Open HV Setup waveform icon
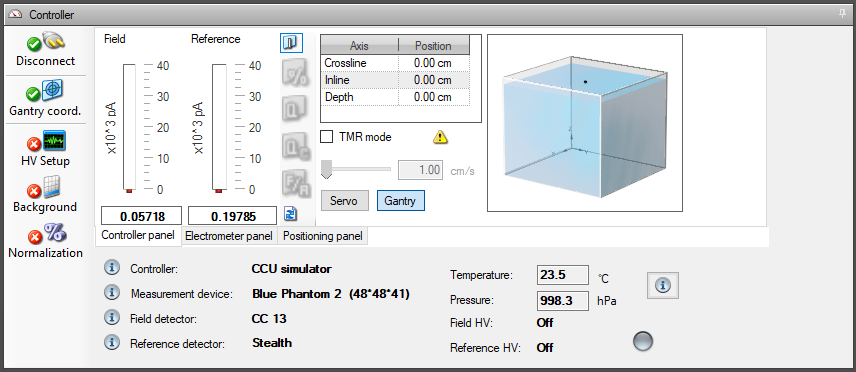 (x=54, y=141)
